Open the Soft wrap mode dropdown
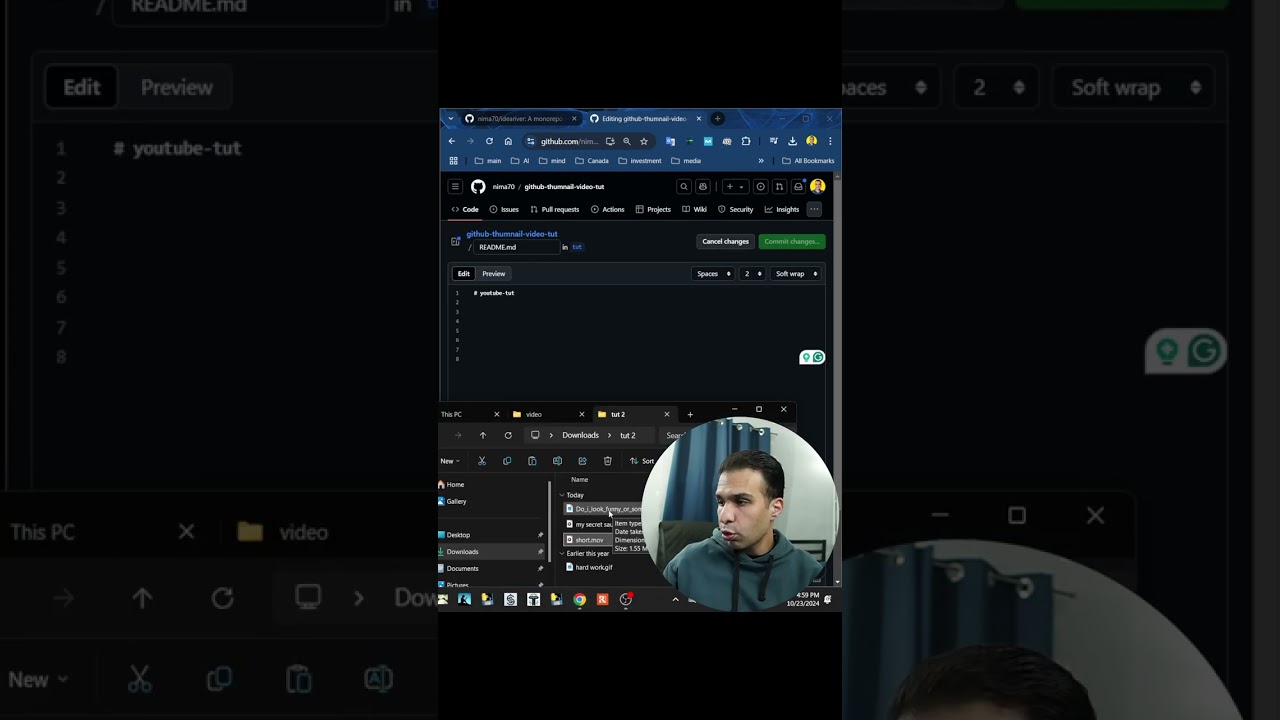Screen dimensions: 1280x720 pos(796,273)
